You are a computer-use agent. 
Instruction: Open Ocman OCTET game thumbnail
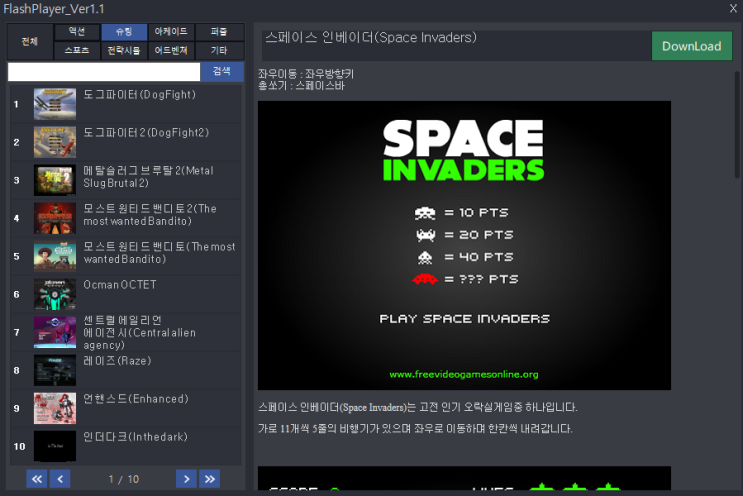(x=55, y=294)
